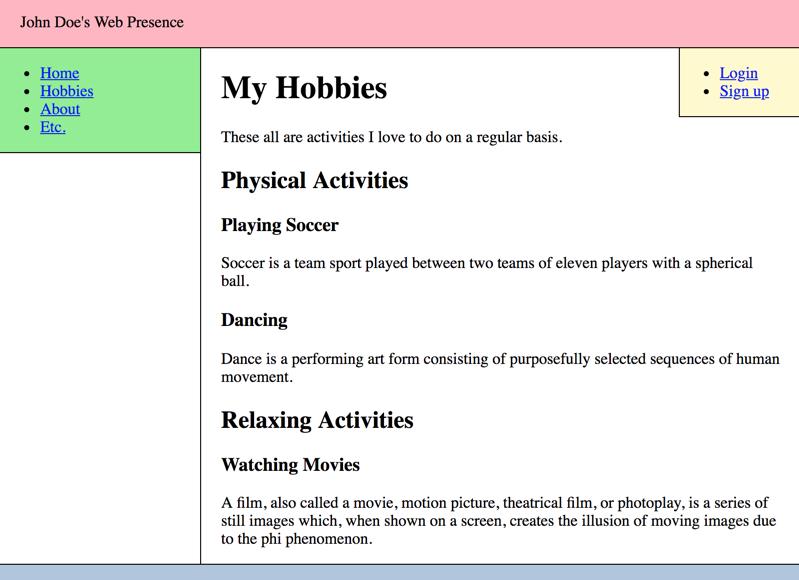
Task: Click the intro sentence about regular activities
Action: click(391, 137)
